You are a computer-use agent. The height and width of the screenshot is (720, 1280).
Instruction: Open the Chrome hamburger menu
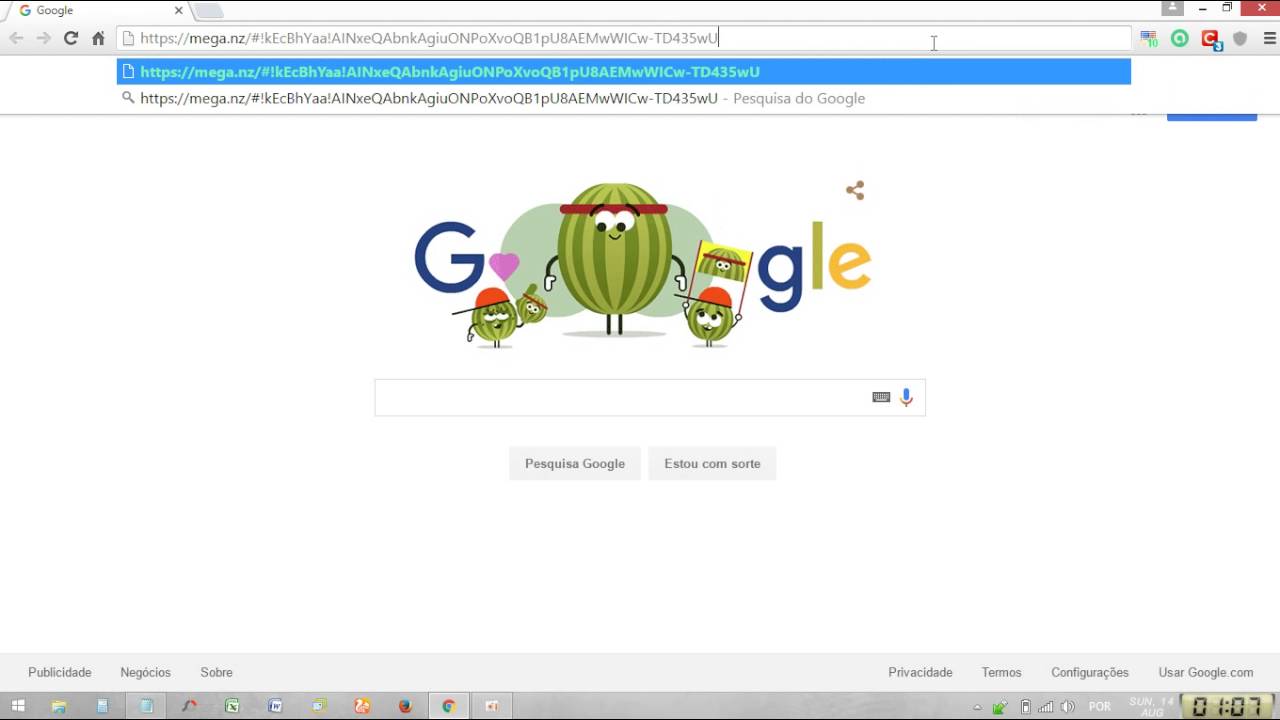coord(1270,39)
